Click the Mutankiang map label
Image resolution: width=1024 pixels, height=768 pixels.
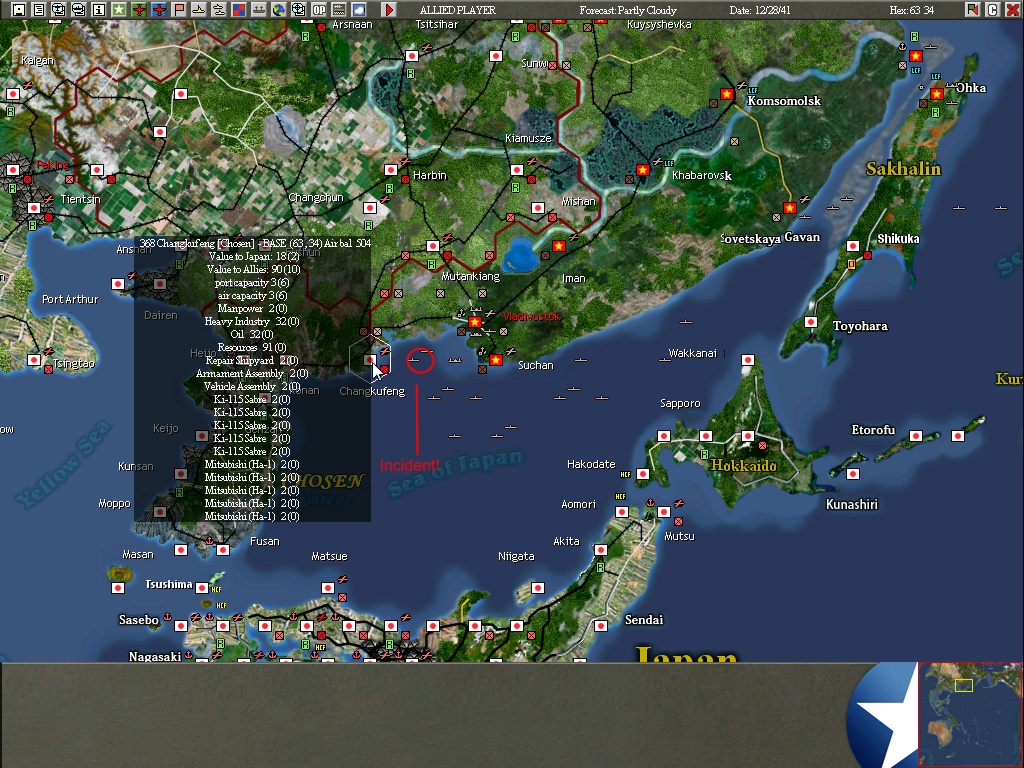pyautogui.click(x=470, y=276)
